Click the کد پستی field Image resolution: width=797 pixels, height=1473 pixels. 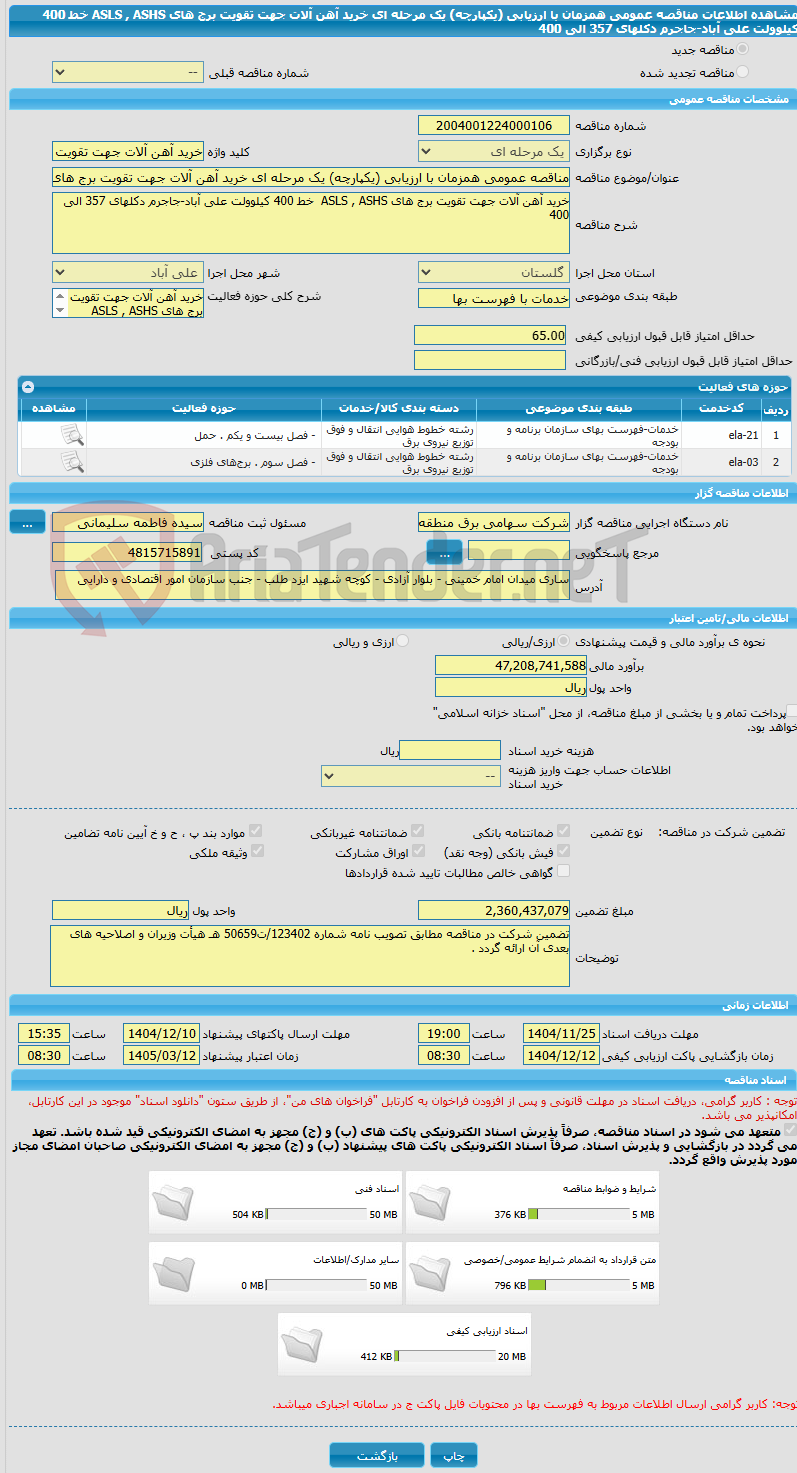point(128,552)
